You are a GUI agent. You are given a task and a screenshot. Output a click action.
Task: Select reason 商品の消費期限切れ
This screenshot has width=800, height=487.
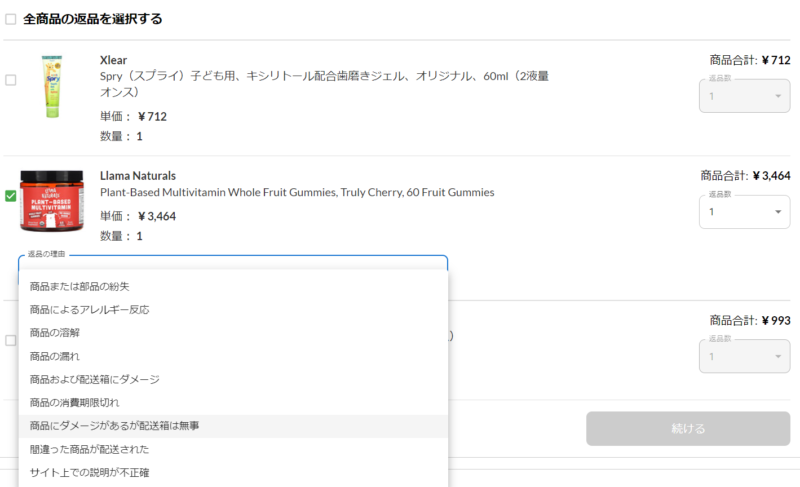click(x=233, y=402)
